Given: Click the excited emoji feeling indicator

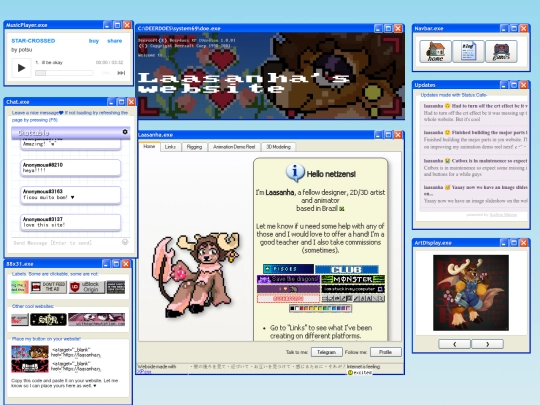Looking at the screenshot, I should (x=360, y=372).
